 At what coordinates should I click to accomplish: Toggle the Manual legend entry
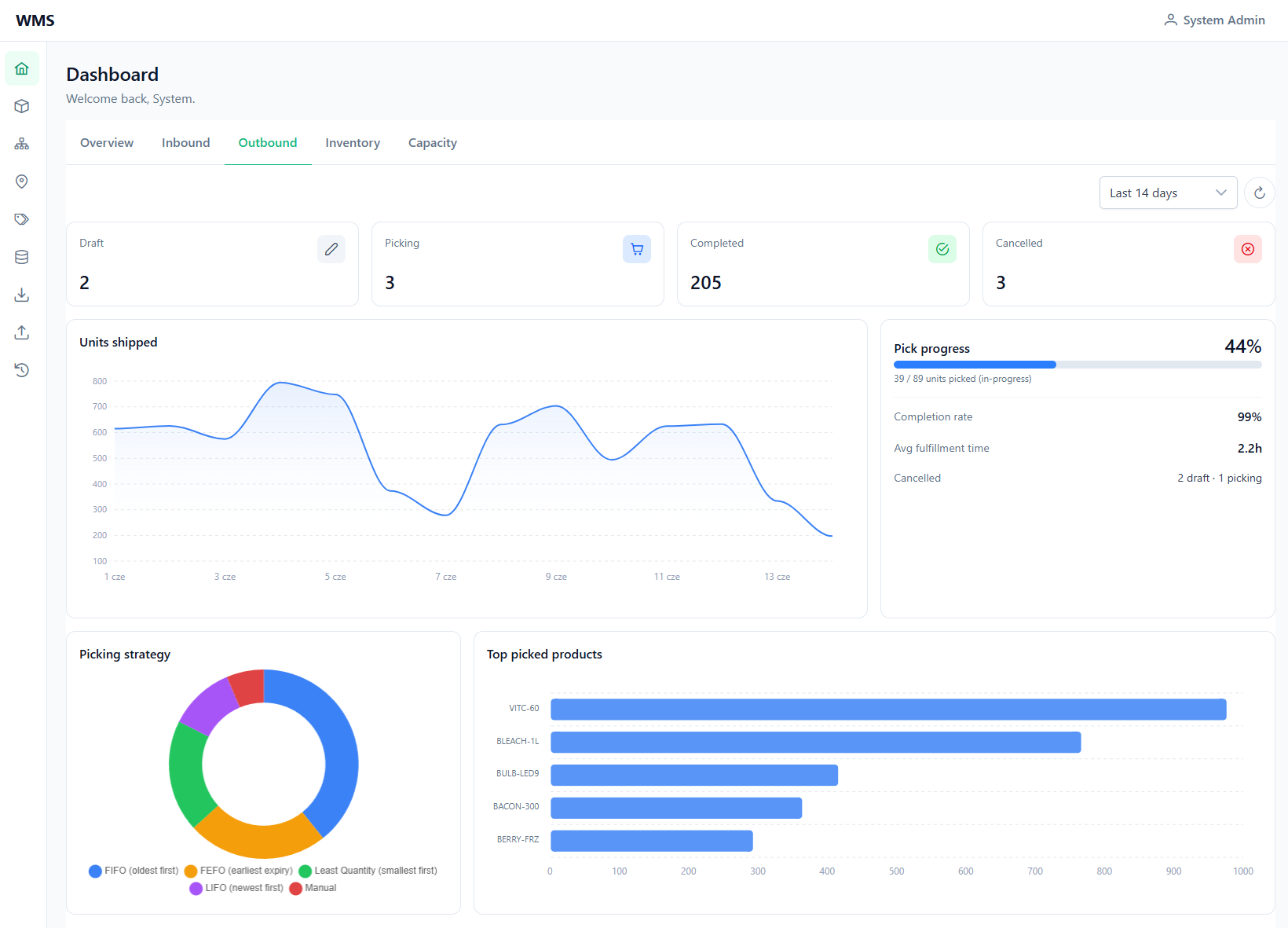313,888
